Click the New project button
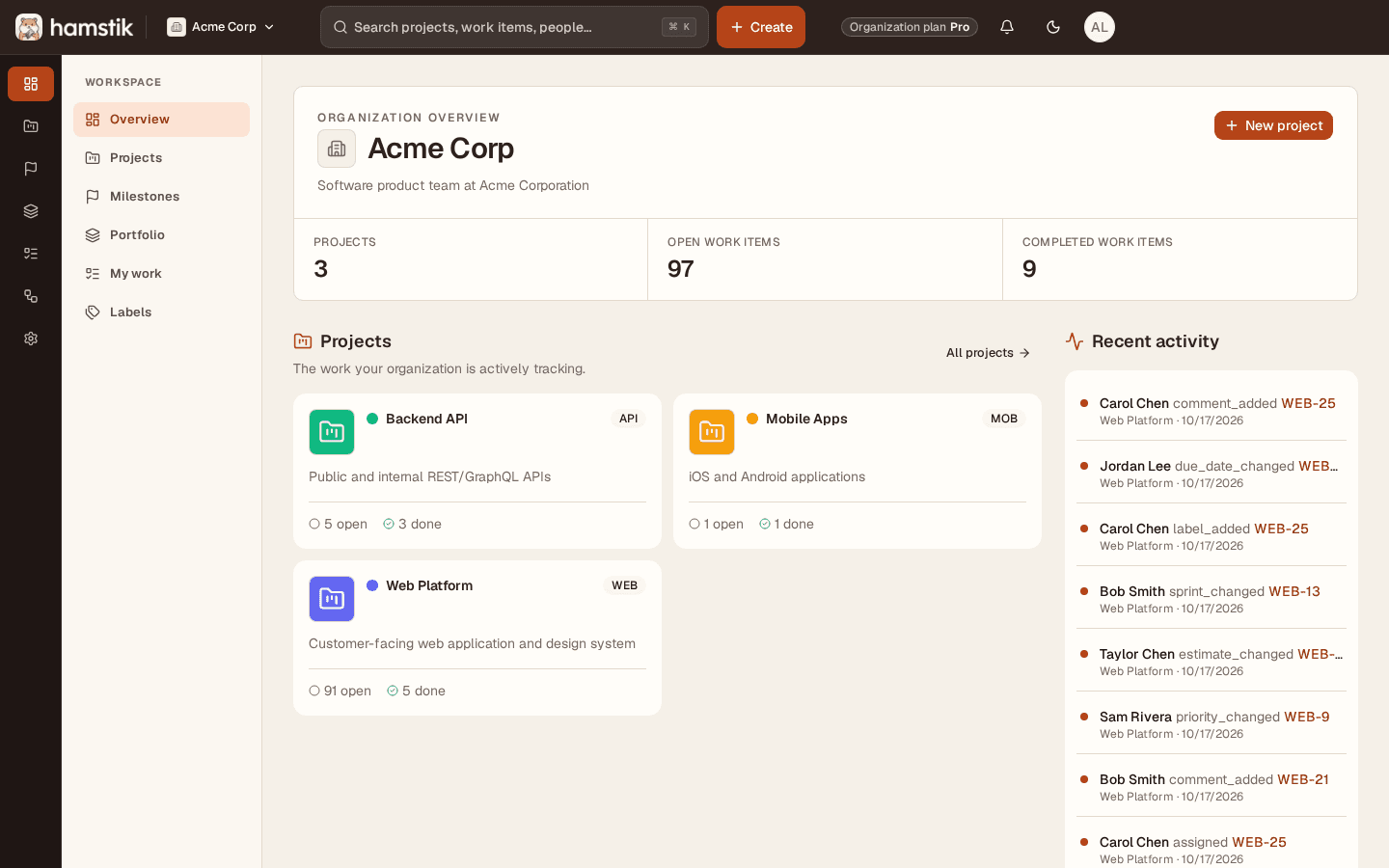This screenshot has height=868, width=1389. pos(1273,125)
